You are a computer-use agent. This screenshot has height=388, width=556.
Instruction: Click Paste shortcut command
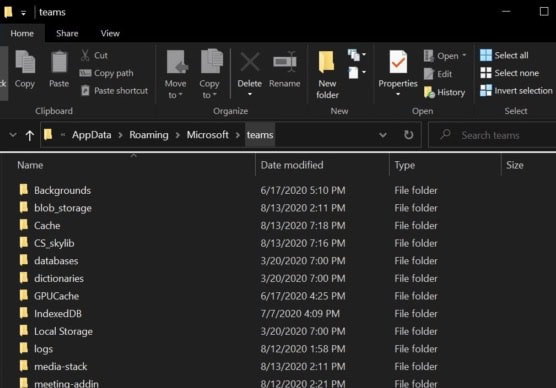pyautogui.click(x=113, y=91)
